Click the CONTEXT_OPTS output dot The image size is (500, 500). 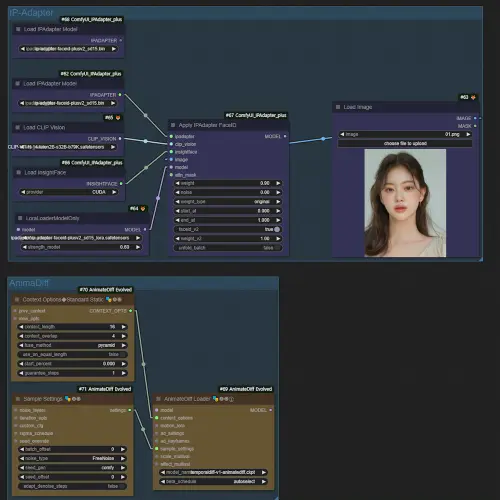[x=131, y=311]
